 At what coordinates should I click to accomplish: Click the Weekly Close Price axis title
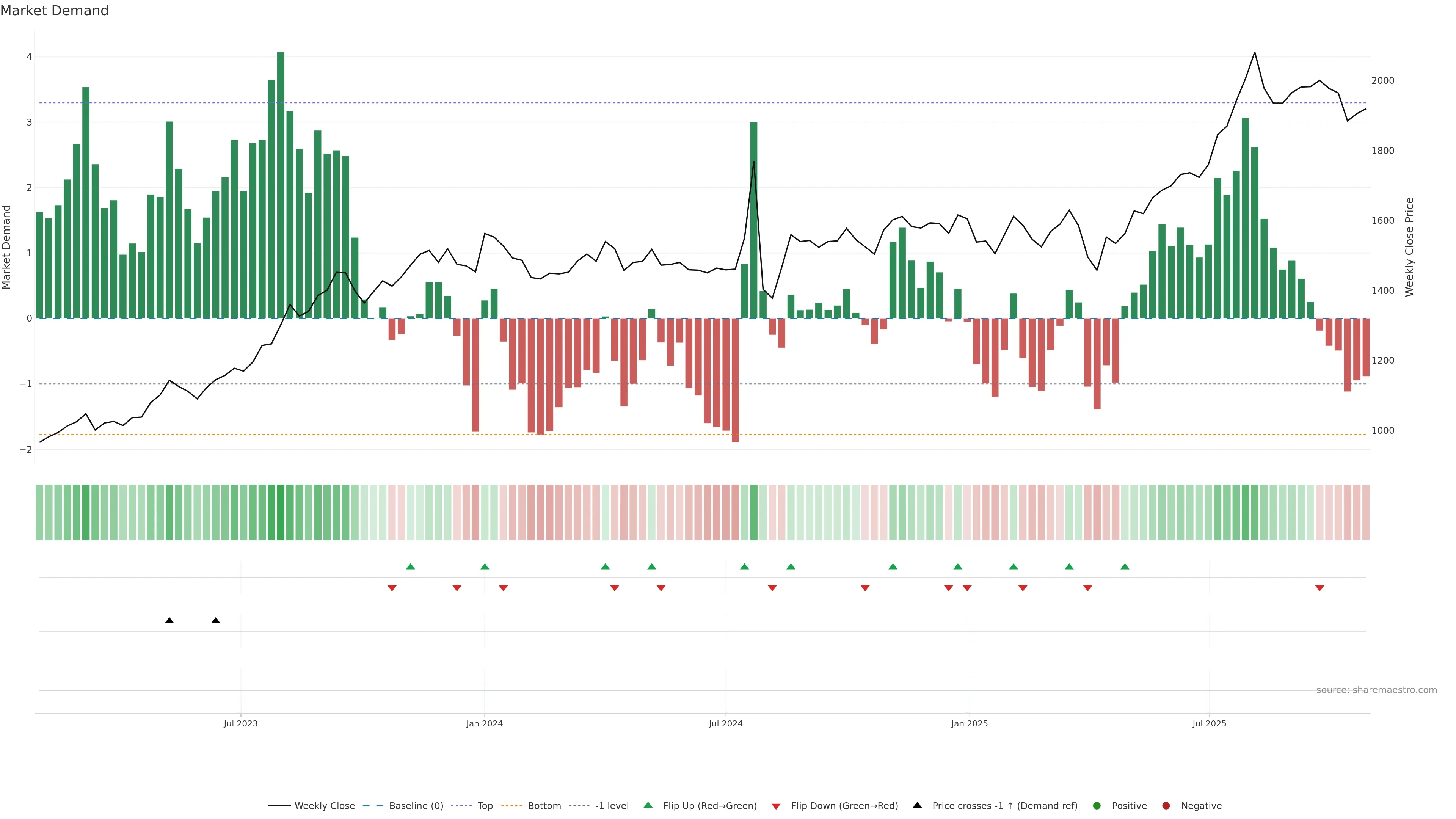pyautogui.click(x=1409, y=247)
